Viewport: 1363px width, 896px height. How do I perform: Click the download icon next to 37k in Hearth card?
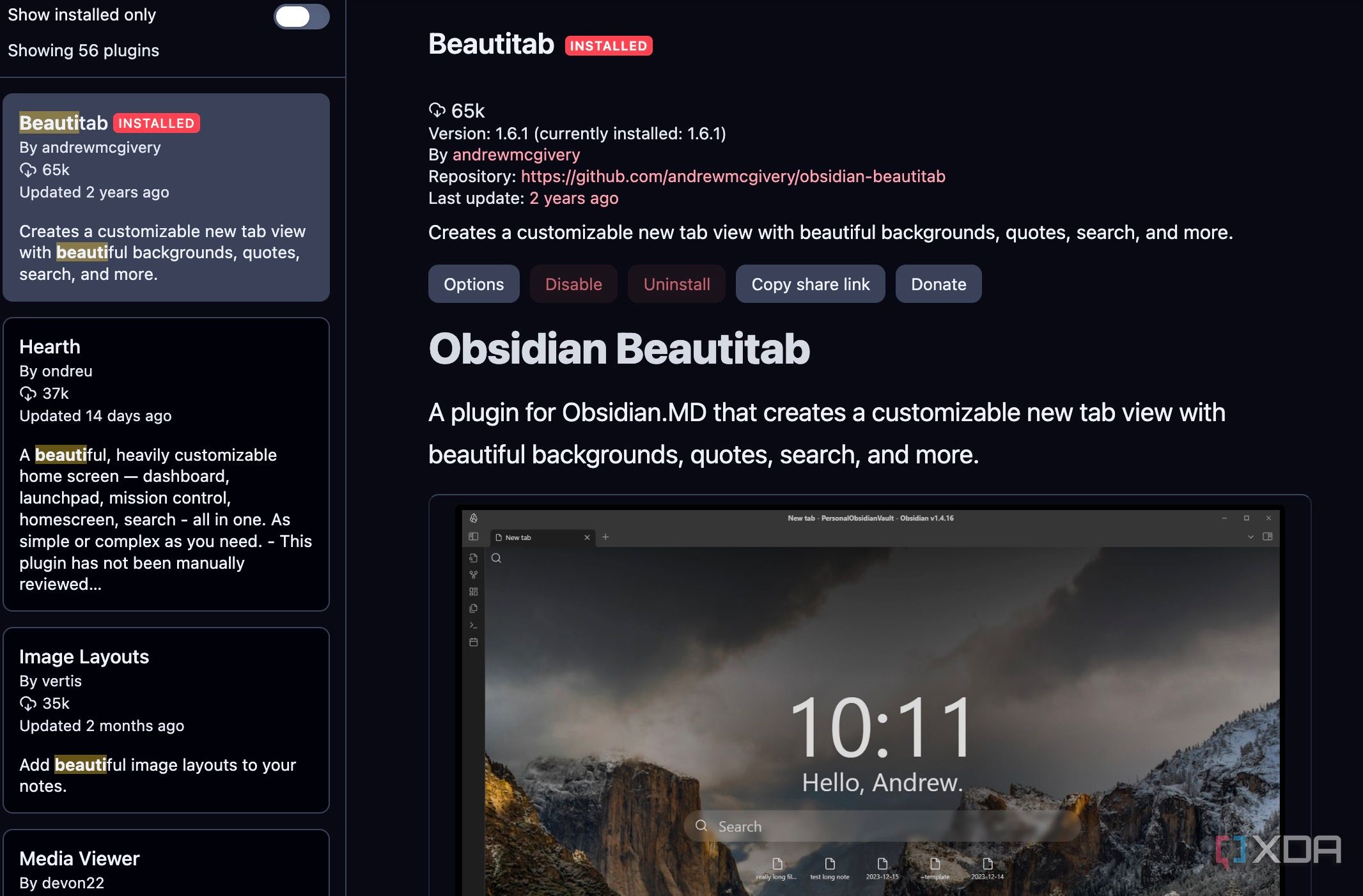[x=28, y=394]
